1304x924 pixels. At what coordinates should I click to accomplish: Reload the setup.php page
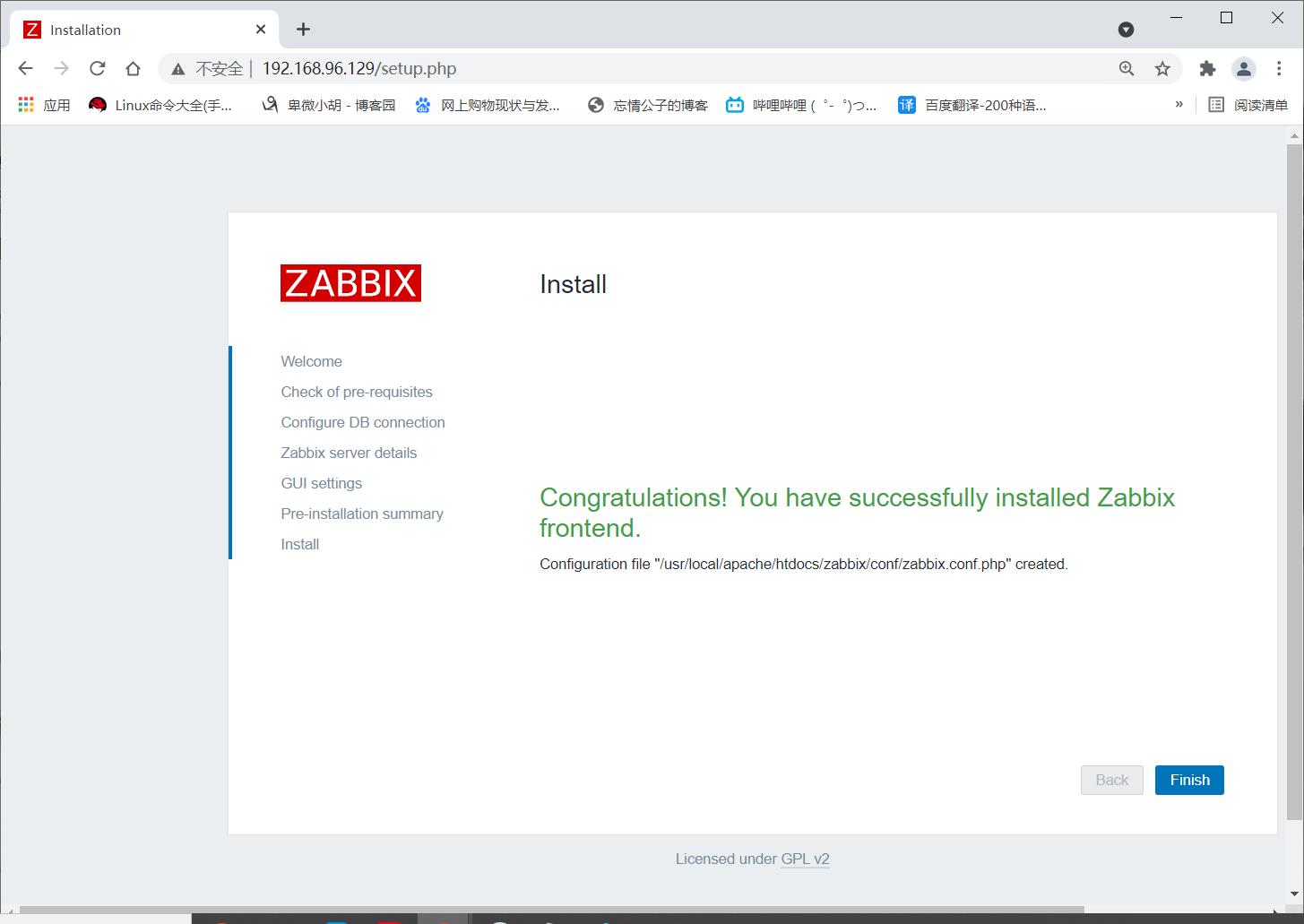[97, 68]
